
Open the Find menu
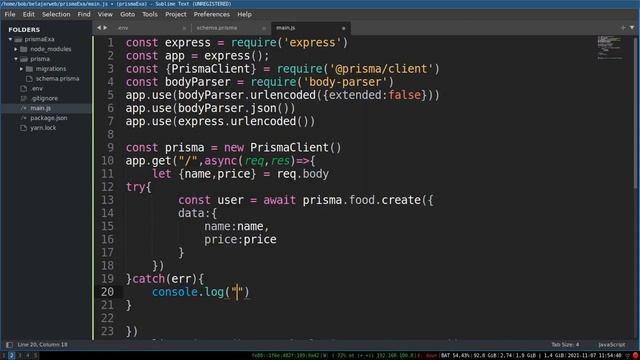(x=84, y=14)
